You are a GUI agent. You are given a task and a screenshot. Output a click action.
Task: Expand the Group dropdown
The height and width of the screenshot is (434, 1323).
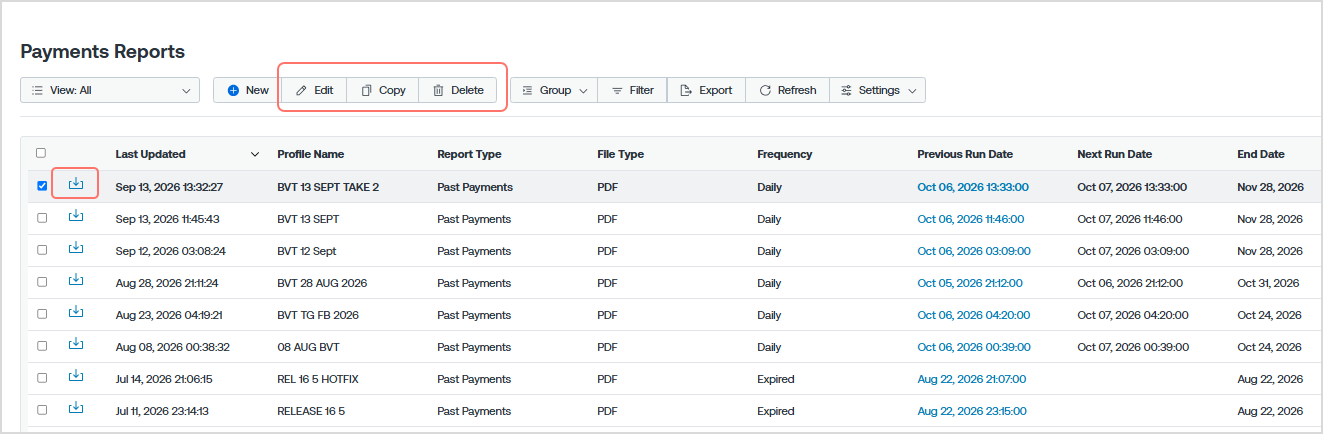[x=554, y=90]
